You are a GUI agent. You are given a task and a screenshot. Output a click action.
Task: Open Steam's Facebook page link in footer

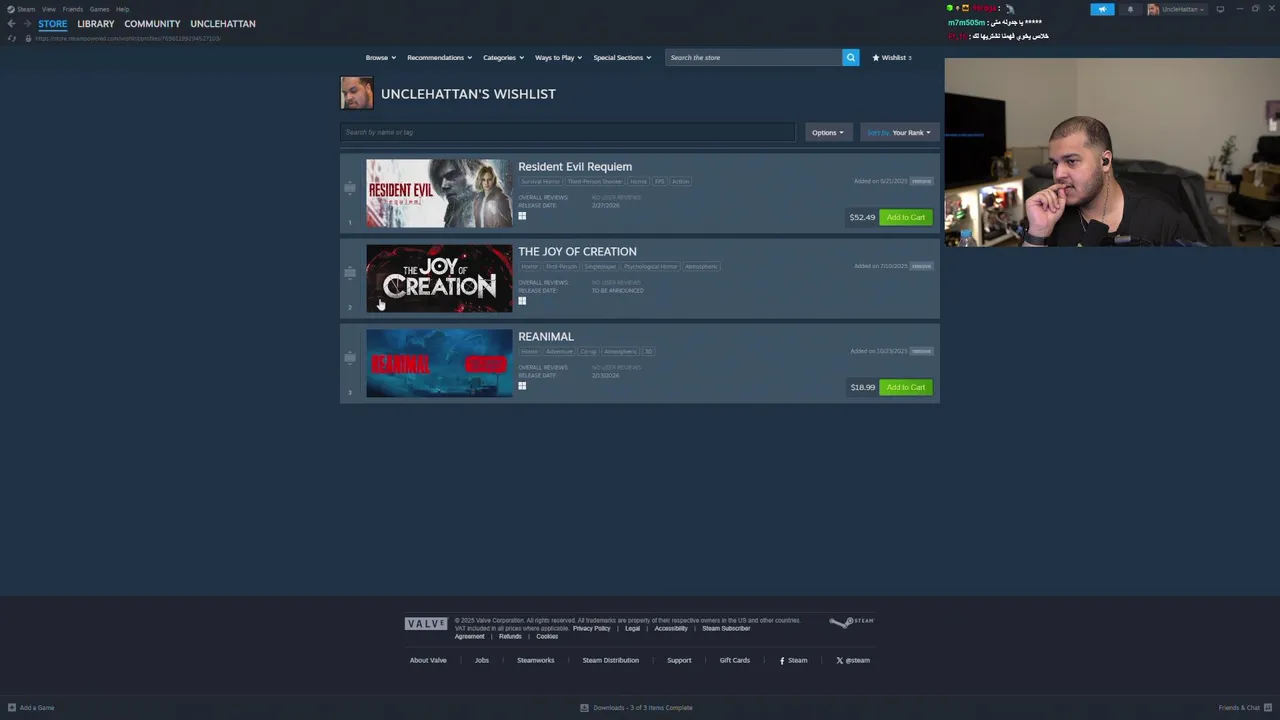(793, 660)
